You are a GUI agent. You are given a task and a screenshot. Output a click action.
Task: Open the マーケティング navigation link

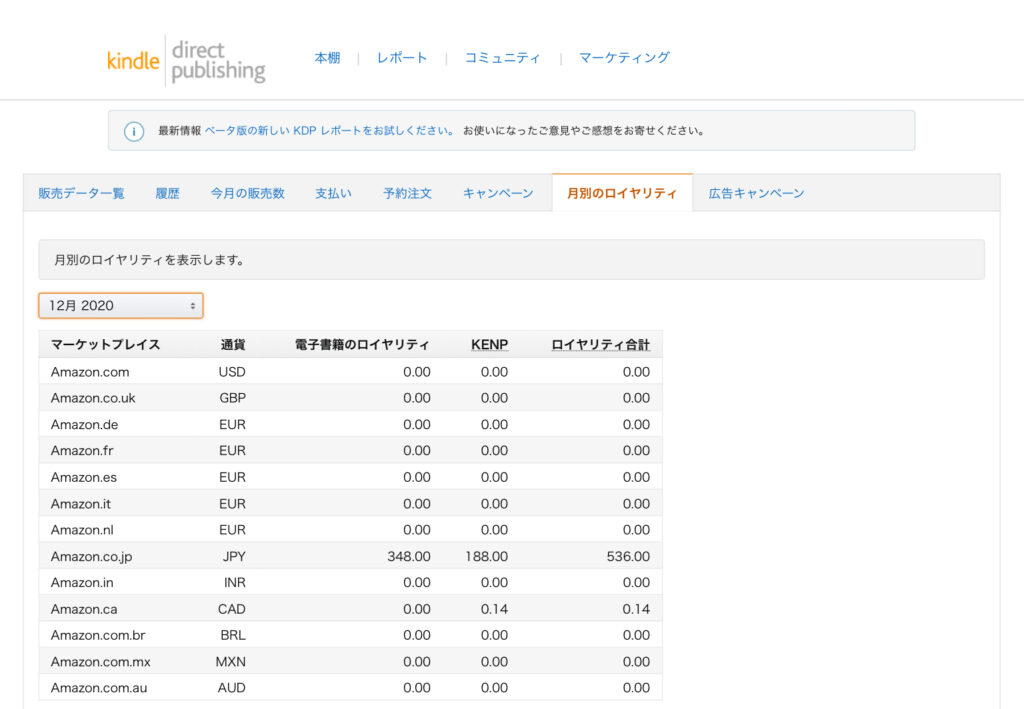point(624,57)
